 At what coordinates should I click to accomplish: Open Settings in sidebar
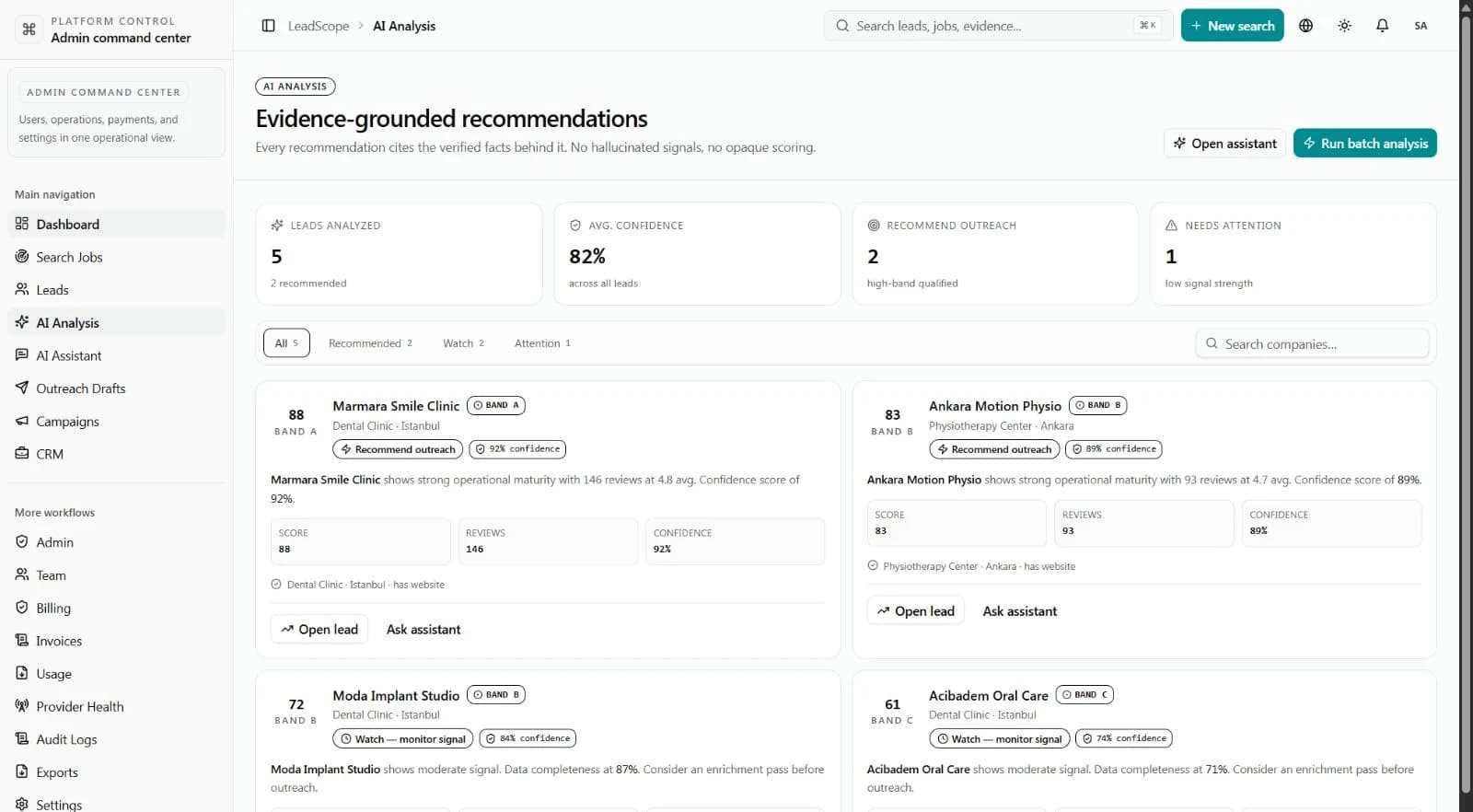[116, 804]
